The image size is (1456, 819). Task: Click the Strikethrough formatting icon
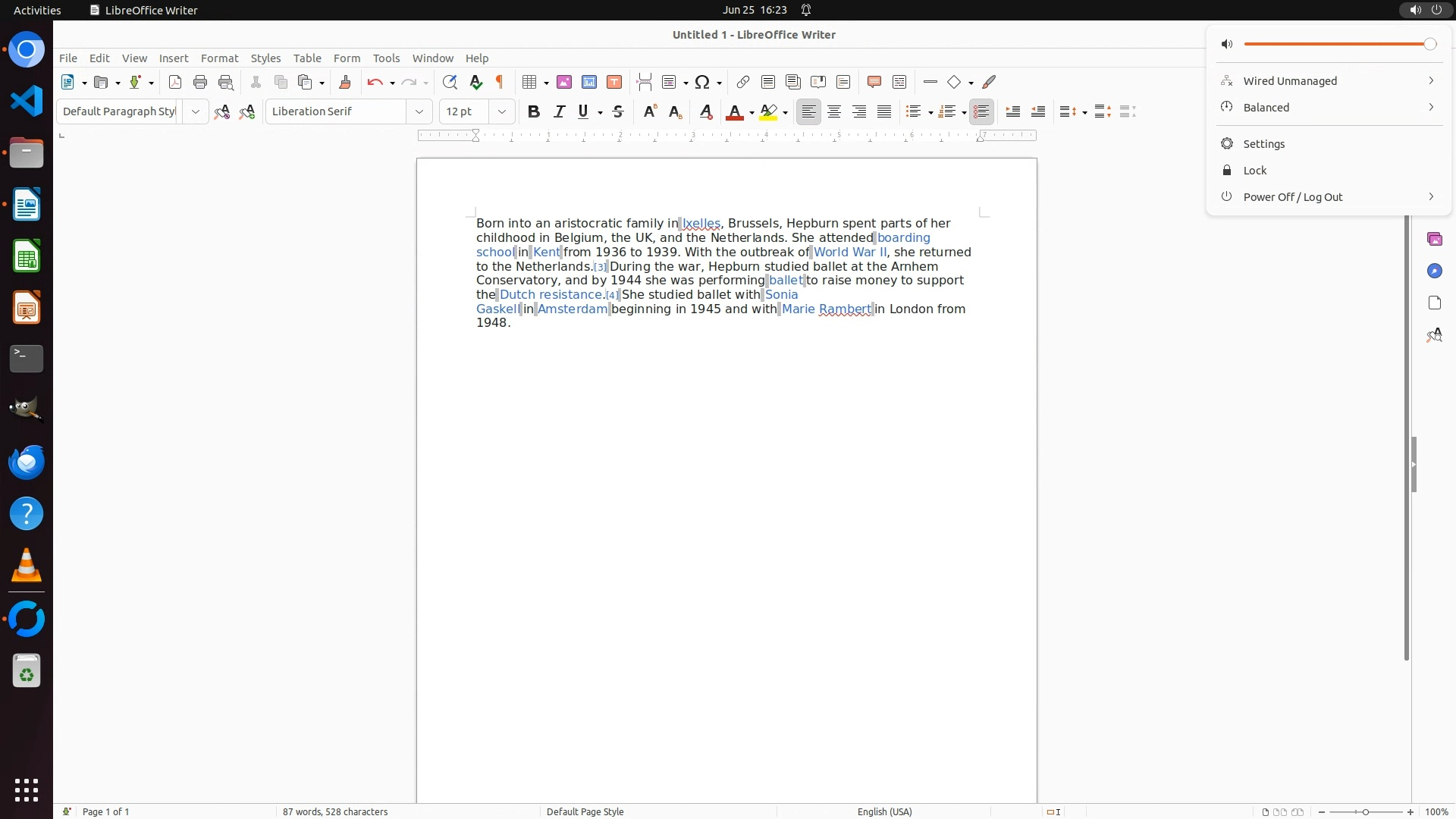618,111
